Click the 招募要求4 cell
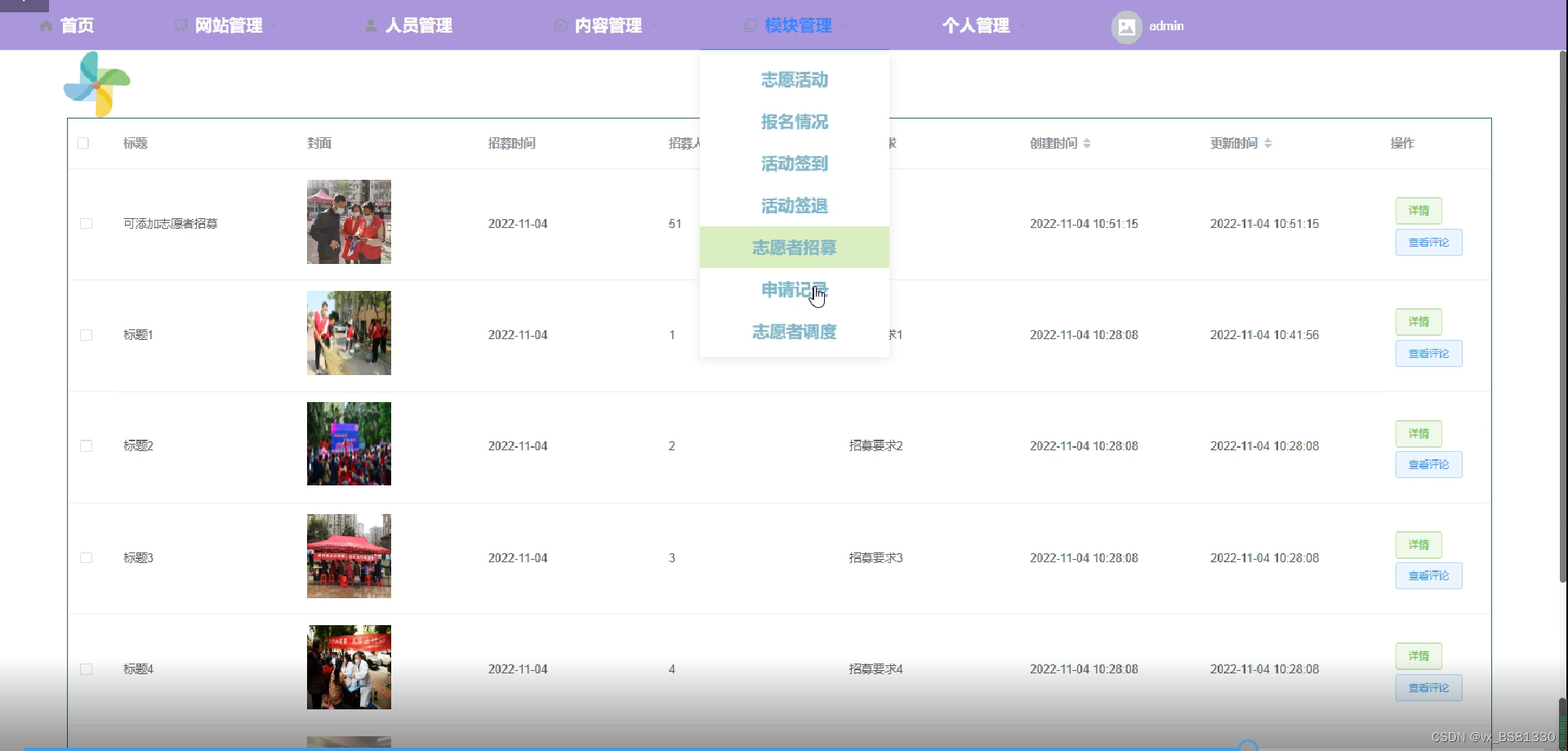 click(x=875, y=669)
